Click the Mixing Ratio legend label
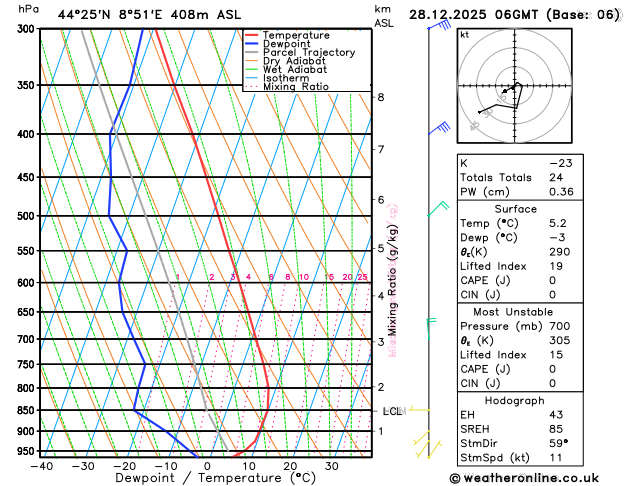Viewport: 629px width, 486px height. pyautogui.click(x=296, y=87)
